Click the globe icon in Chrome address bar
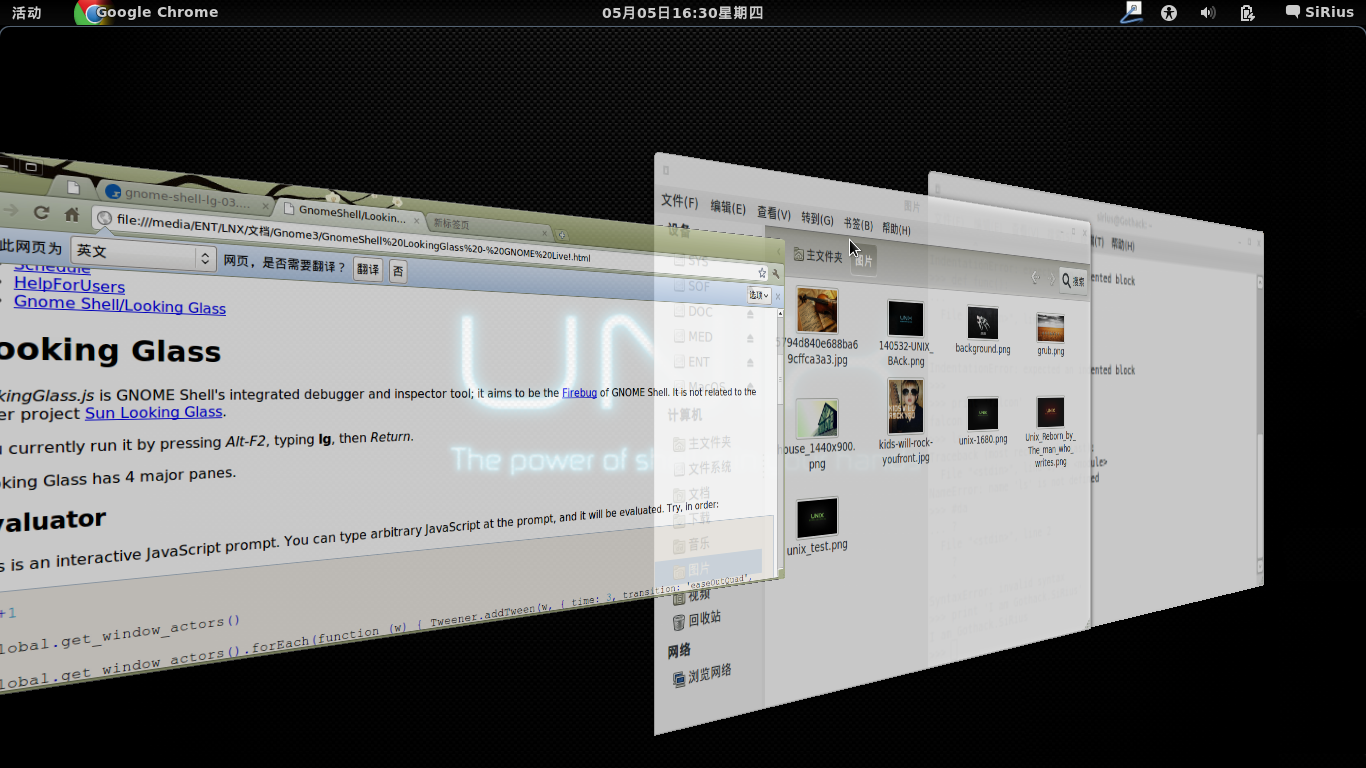Image resolution: width=1366 pixels, height=768 pixels. 103,217
